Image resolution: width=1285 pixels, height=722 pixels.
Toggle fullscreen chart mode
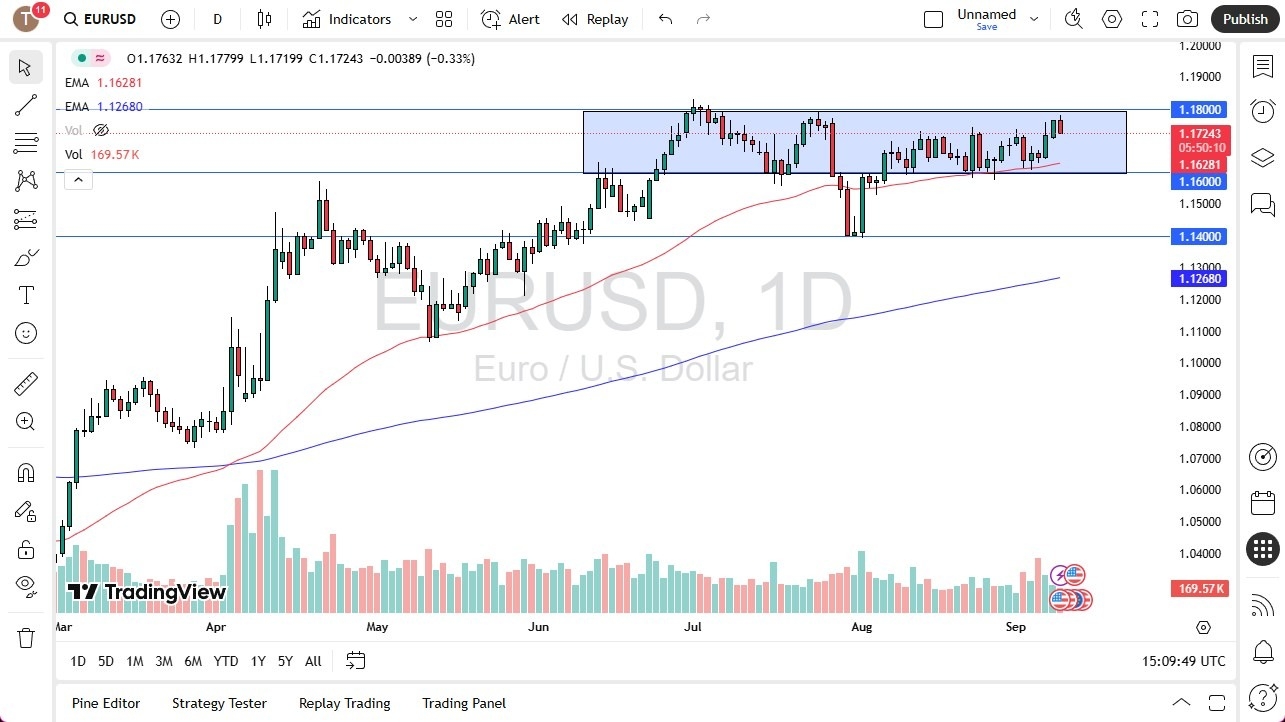click(1149, 18)
